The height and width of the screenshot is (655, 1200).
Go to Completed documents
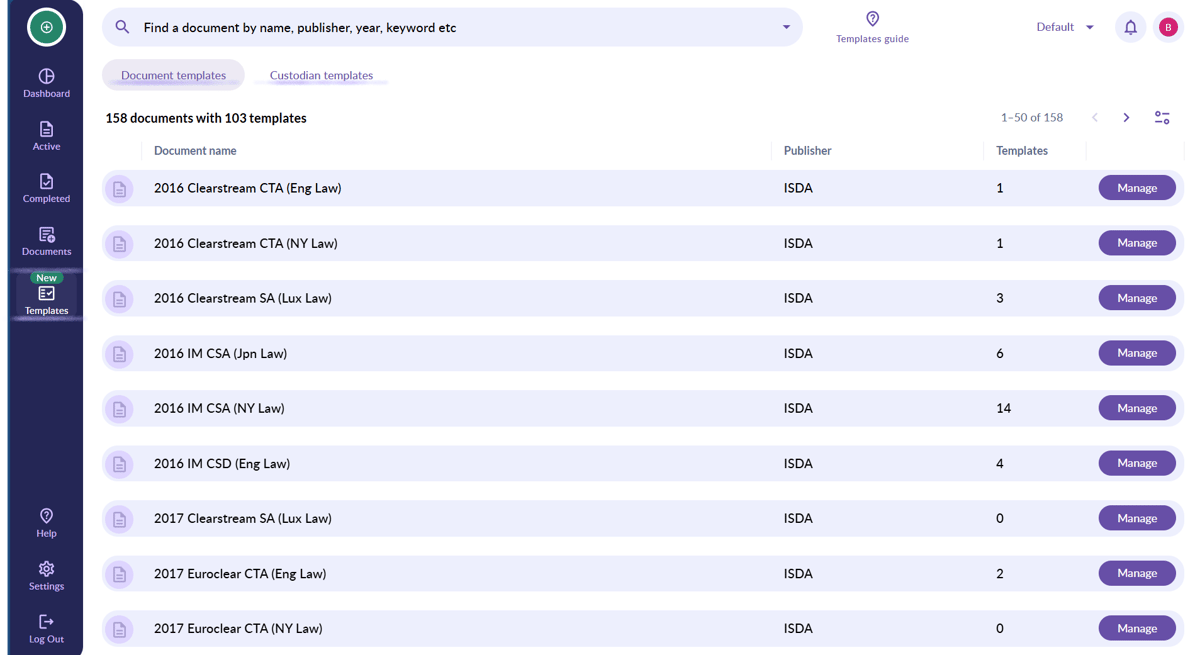click(x=46, y=188)
